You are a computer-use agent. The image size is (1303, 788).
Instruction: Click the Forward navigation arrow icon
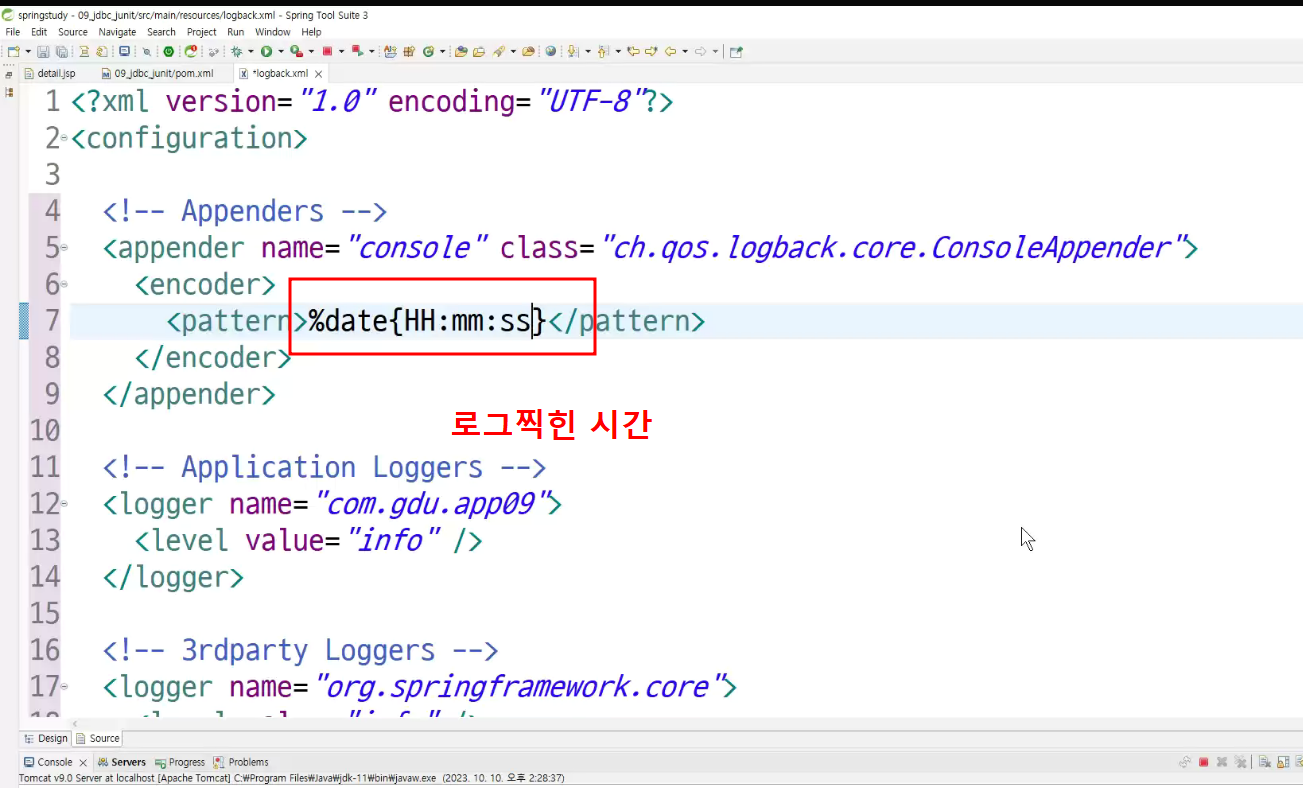701,51
